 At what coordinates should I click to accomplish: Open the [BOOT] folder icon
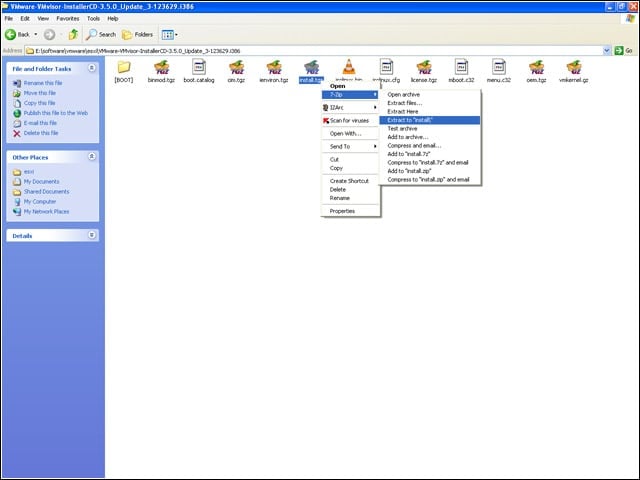click(x=124, y=67)
